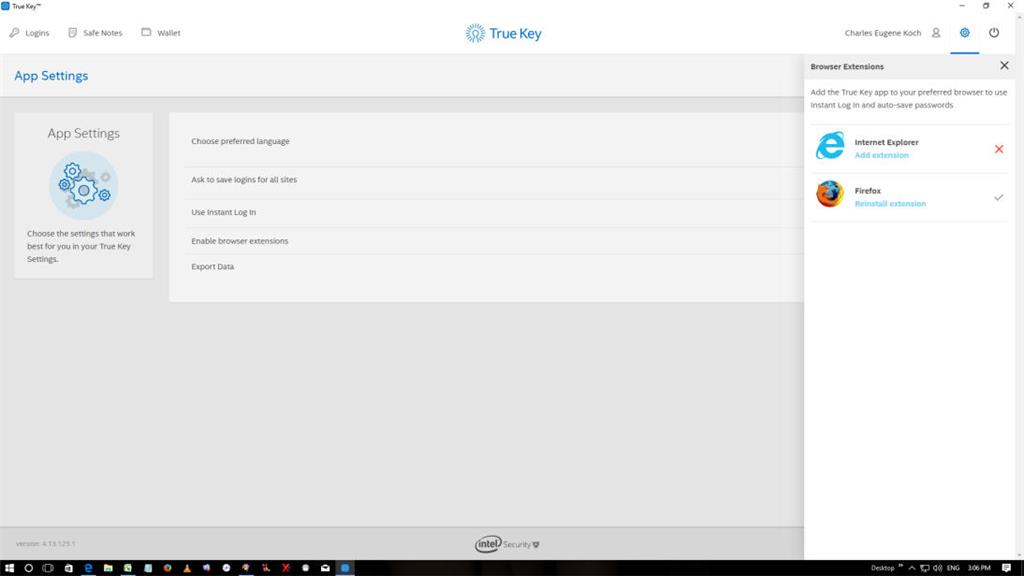
Task: Open Firefox from the taskbar
Action: tap(168, 568)
